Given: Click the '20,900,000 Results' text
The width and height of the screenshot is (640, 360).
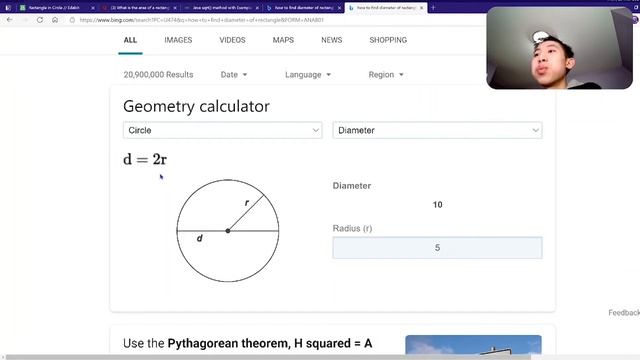Looking at the screenshot, I should (158, 75).
